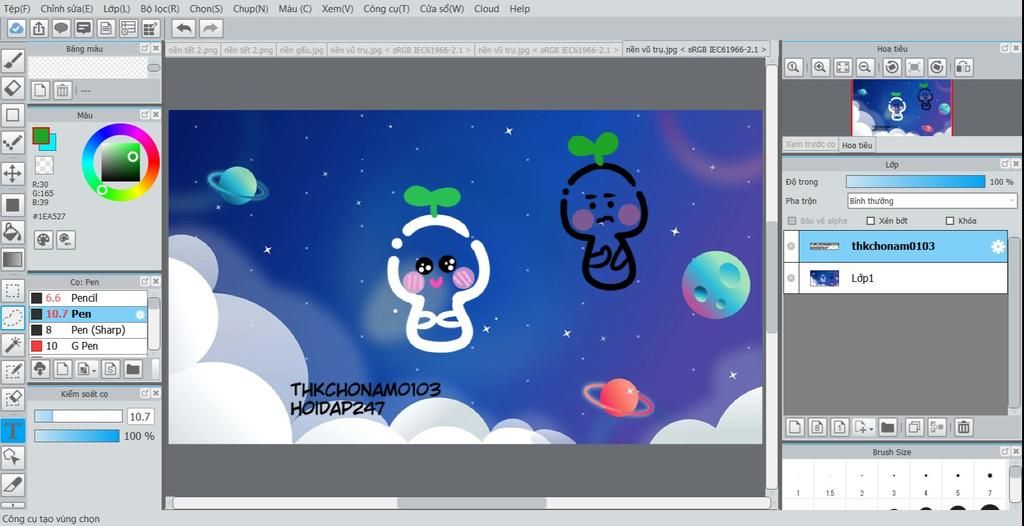
Task: Toggle Xén bớt clipping checkbox
Action: [871, 221]
